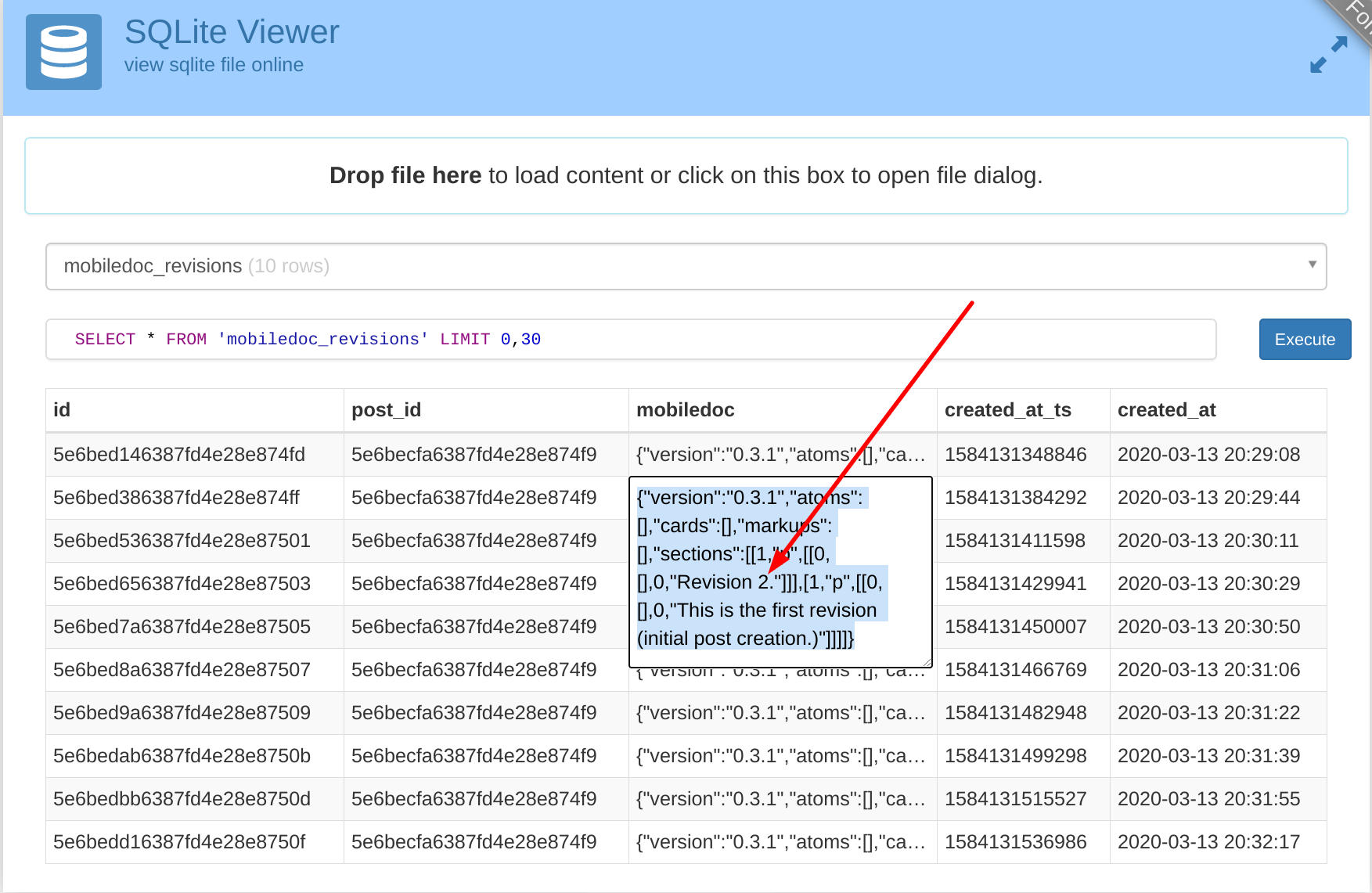Click timestamp 1584131466769

tap(1015, 670)
